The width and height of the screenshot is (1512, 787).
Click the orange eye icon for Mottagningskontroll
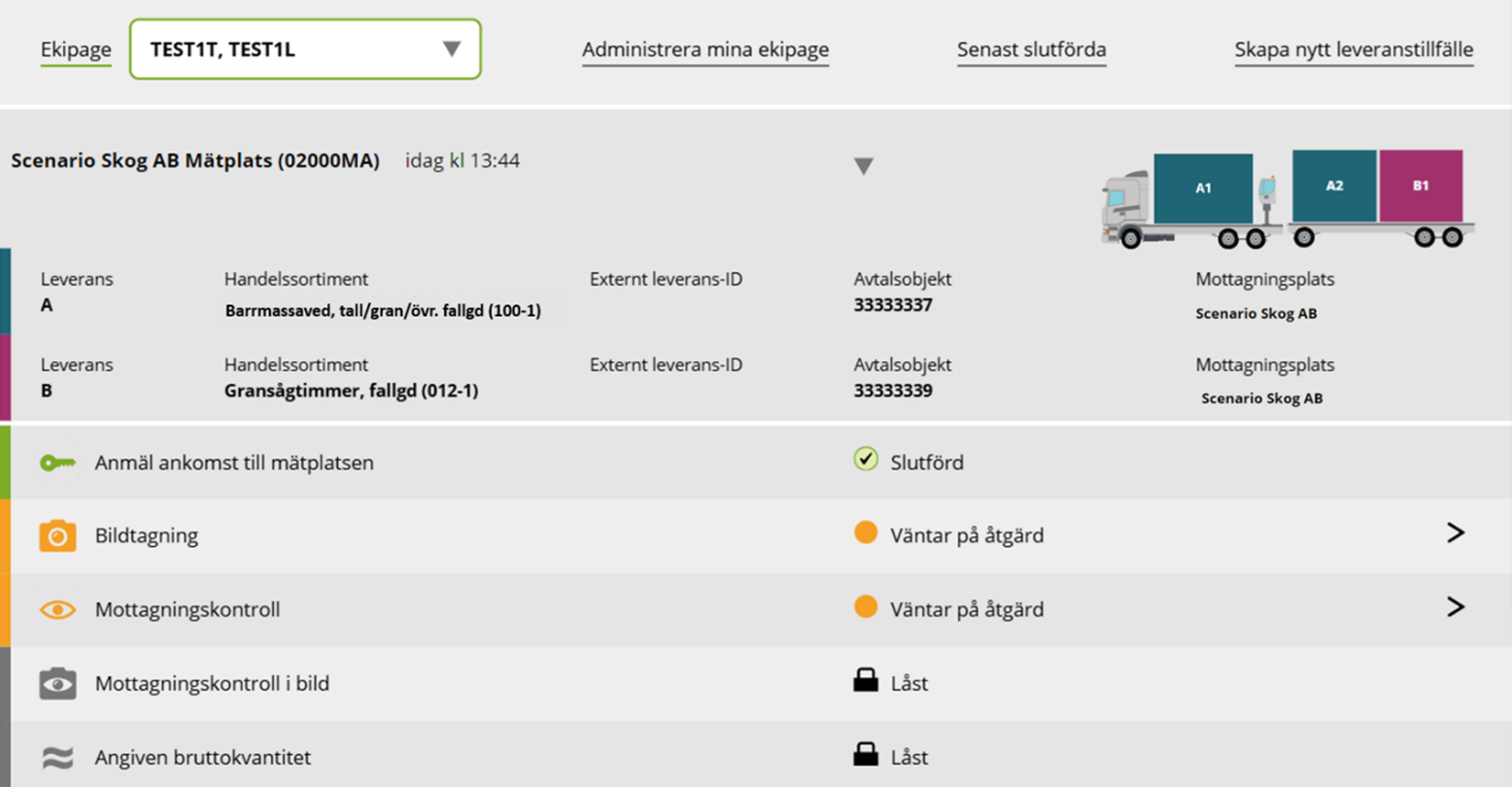(x=57, y=610)
